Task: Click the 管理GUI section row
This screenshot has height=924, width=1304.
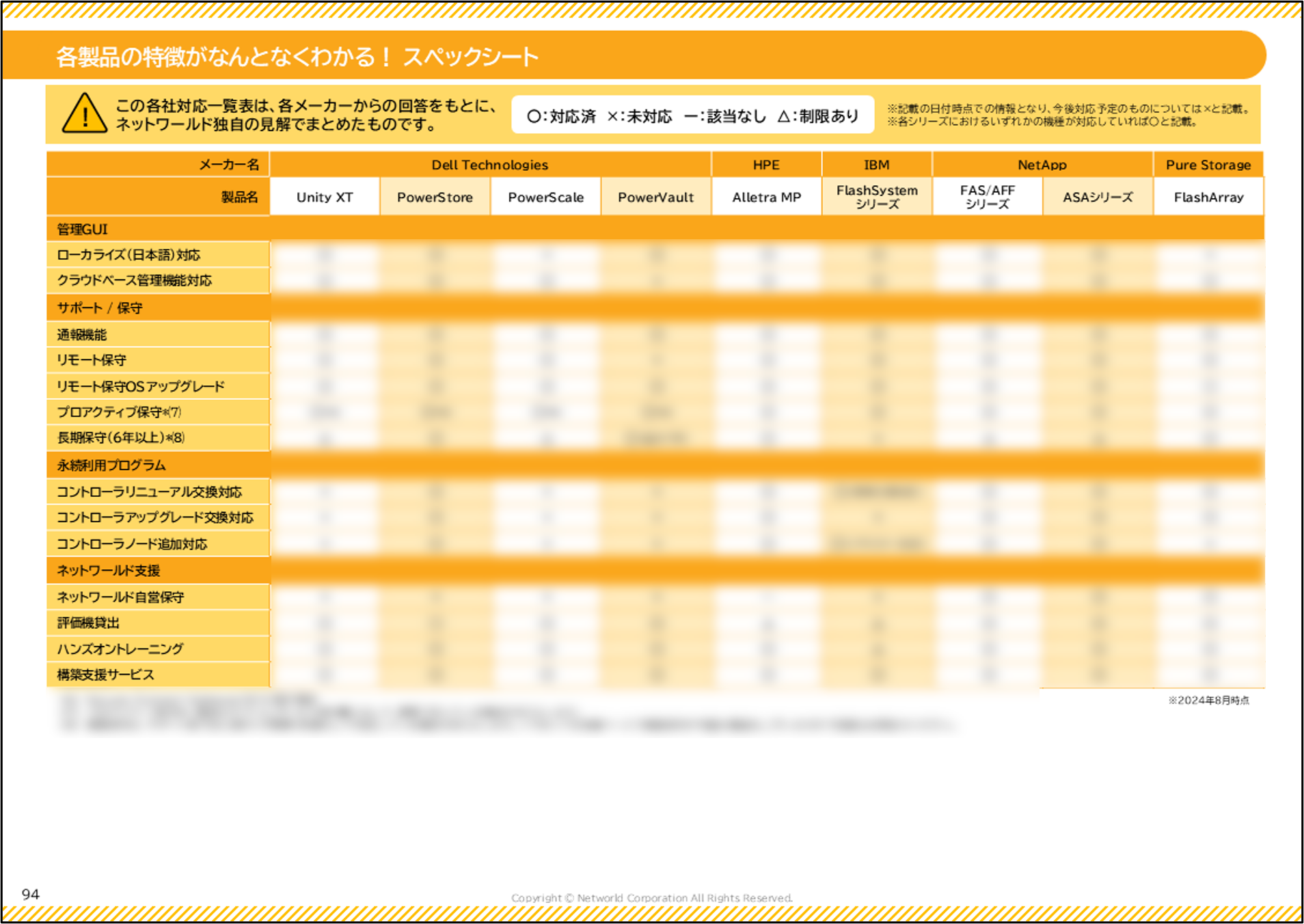Action: coord(655,229)
